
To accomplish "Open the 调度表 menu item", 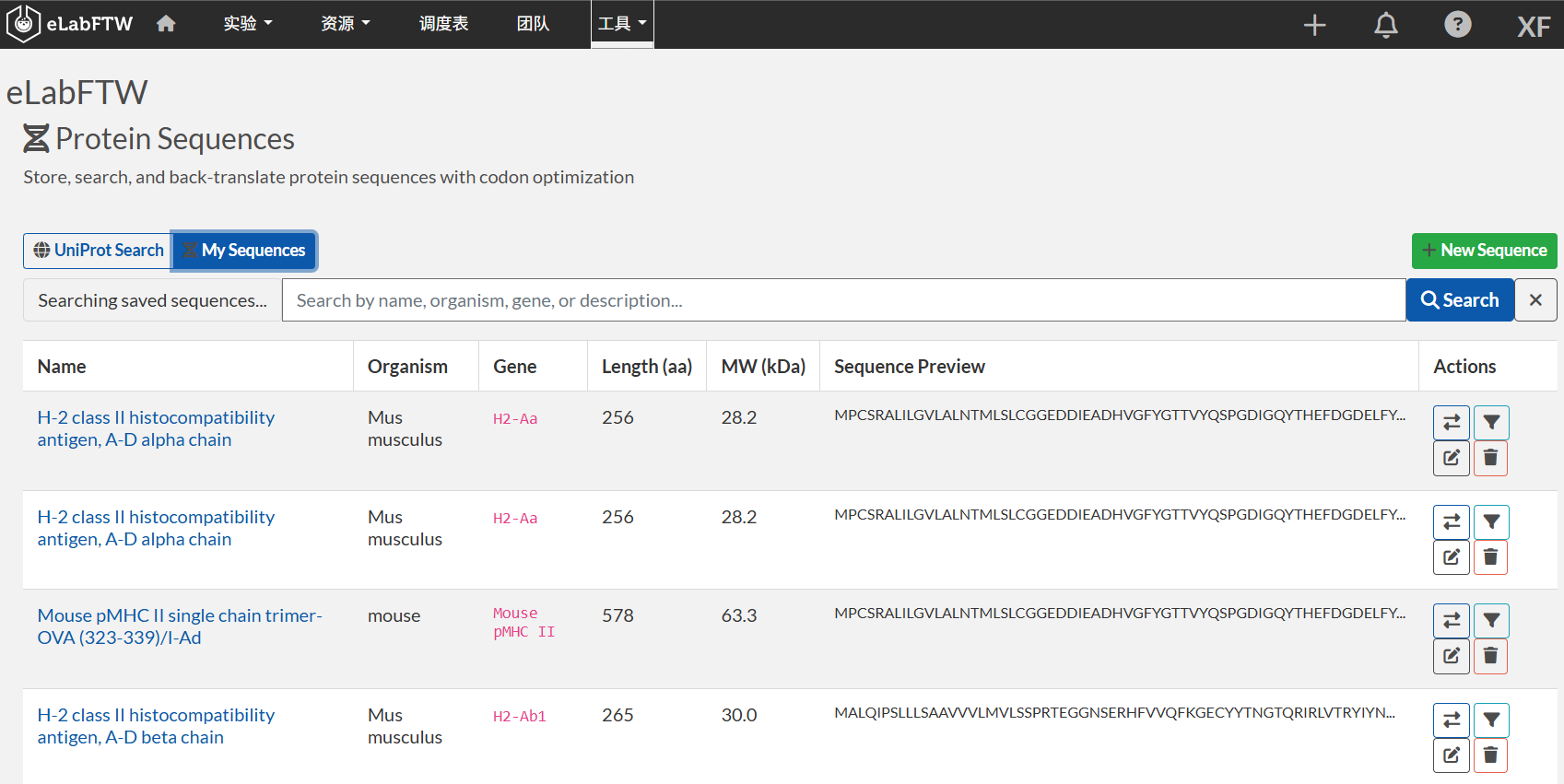I will click(444, 24).
